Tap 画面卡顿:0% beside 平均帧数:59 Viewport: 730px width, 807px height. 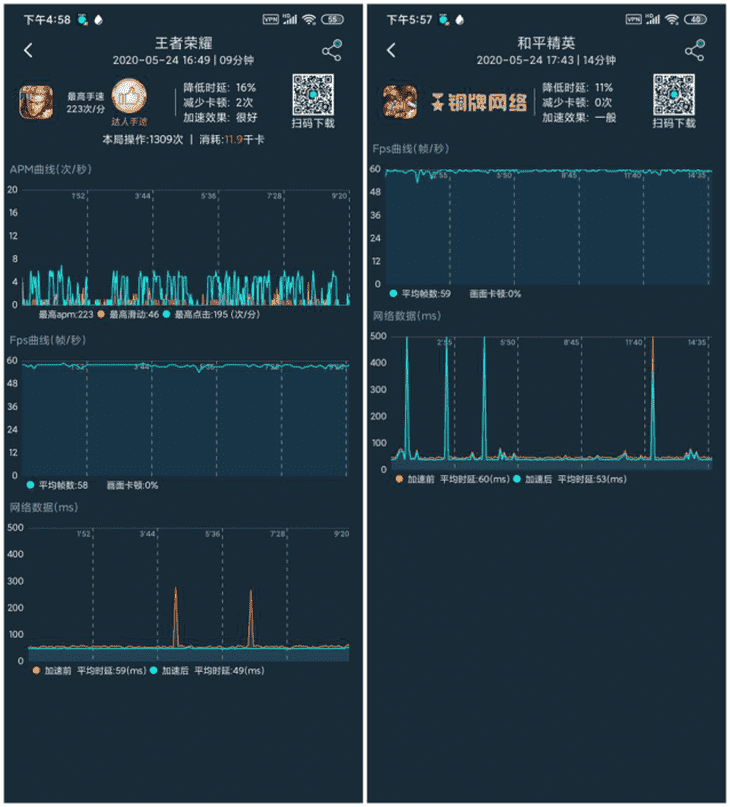[x=495, y=293]
